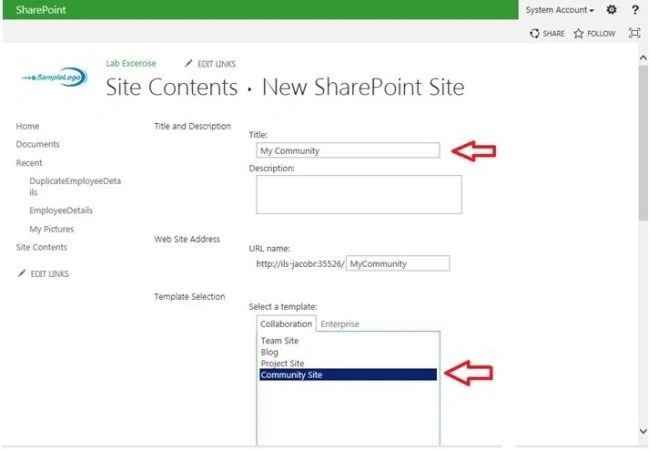Click the scrollbar down arrow

point(643,431)
